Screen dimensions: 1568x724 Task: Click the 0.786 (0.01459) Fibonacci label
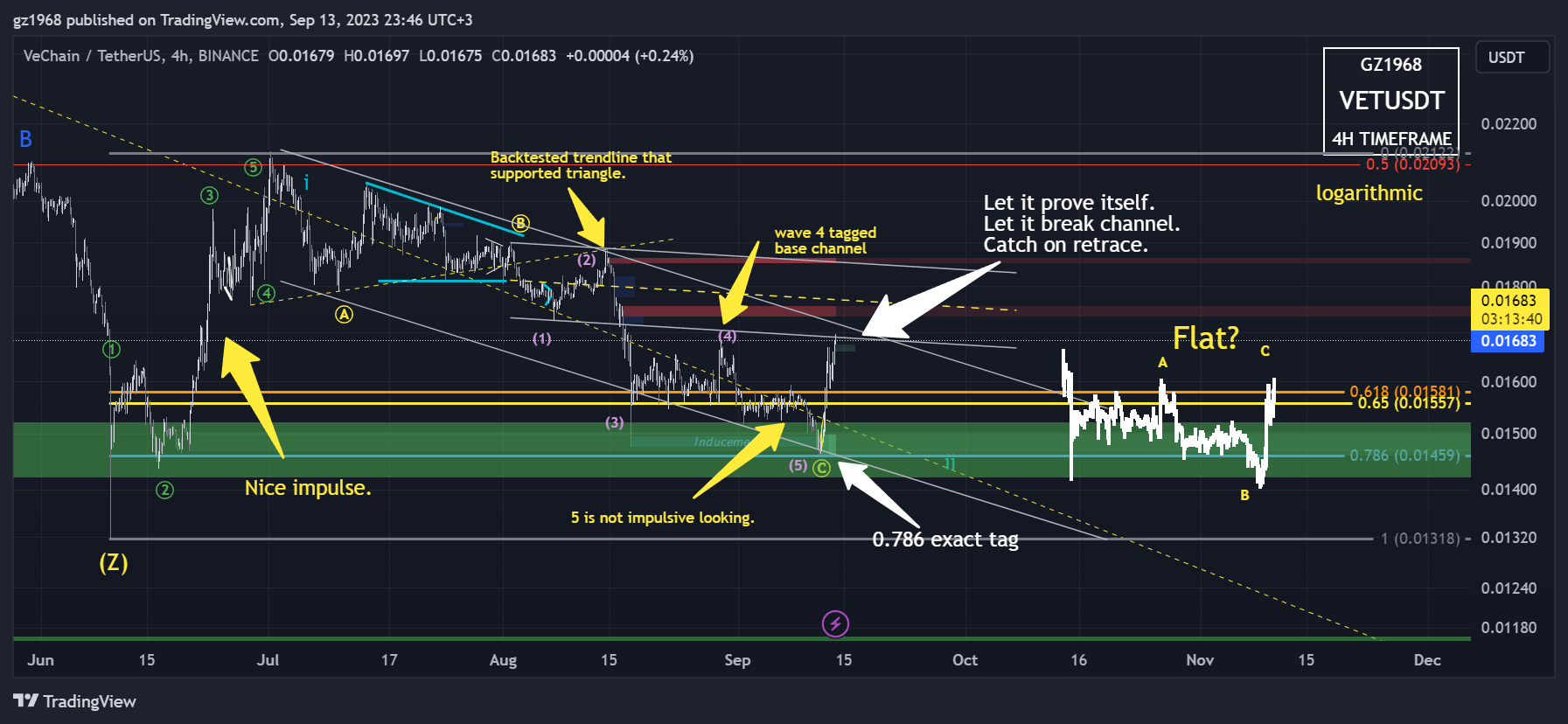point(1404,456)
